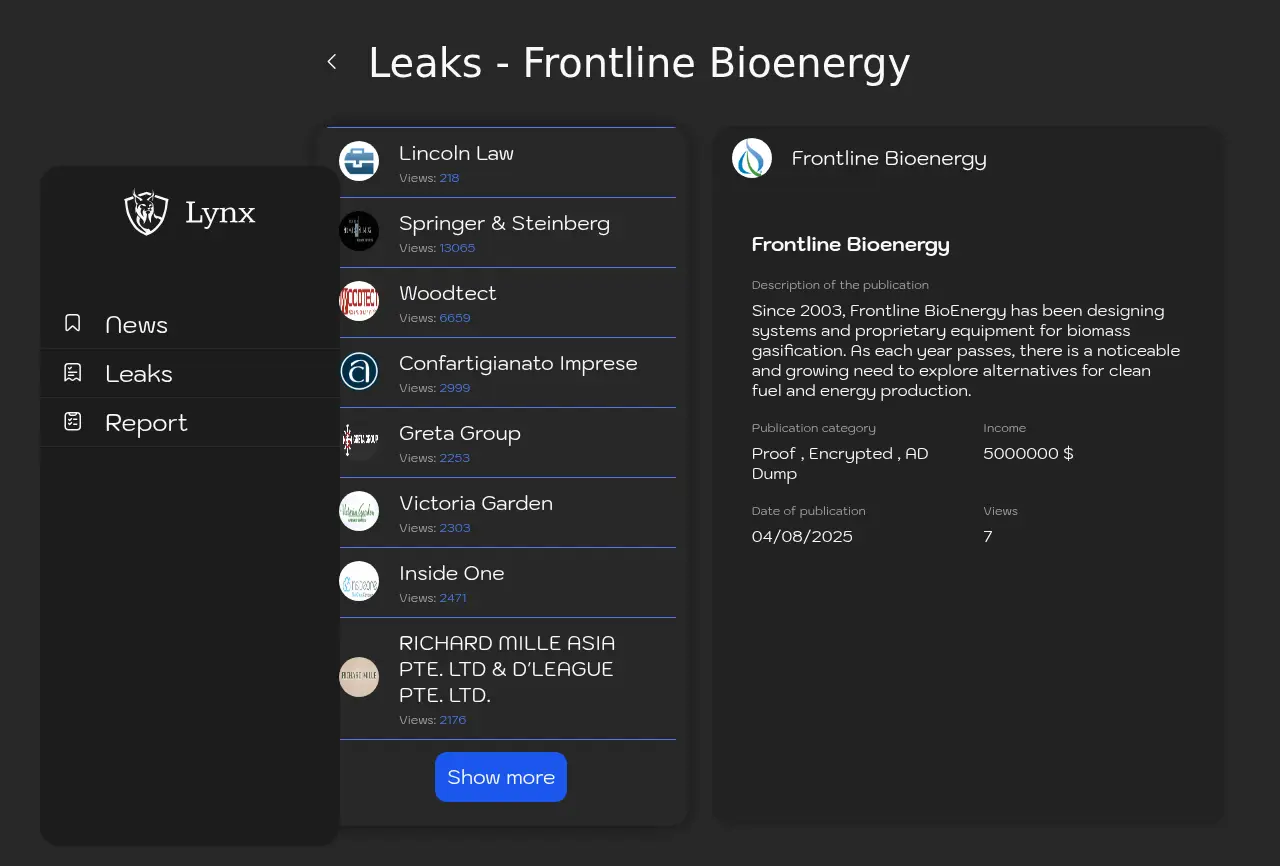Click the back arrow beside the page title
1280x866 pixels.
[x=332, y=62]
